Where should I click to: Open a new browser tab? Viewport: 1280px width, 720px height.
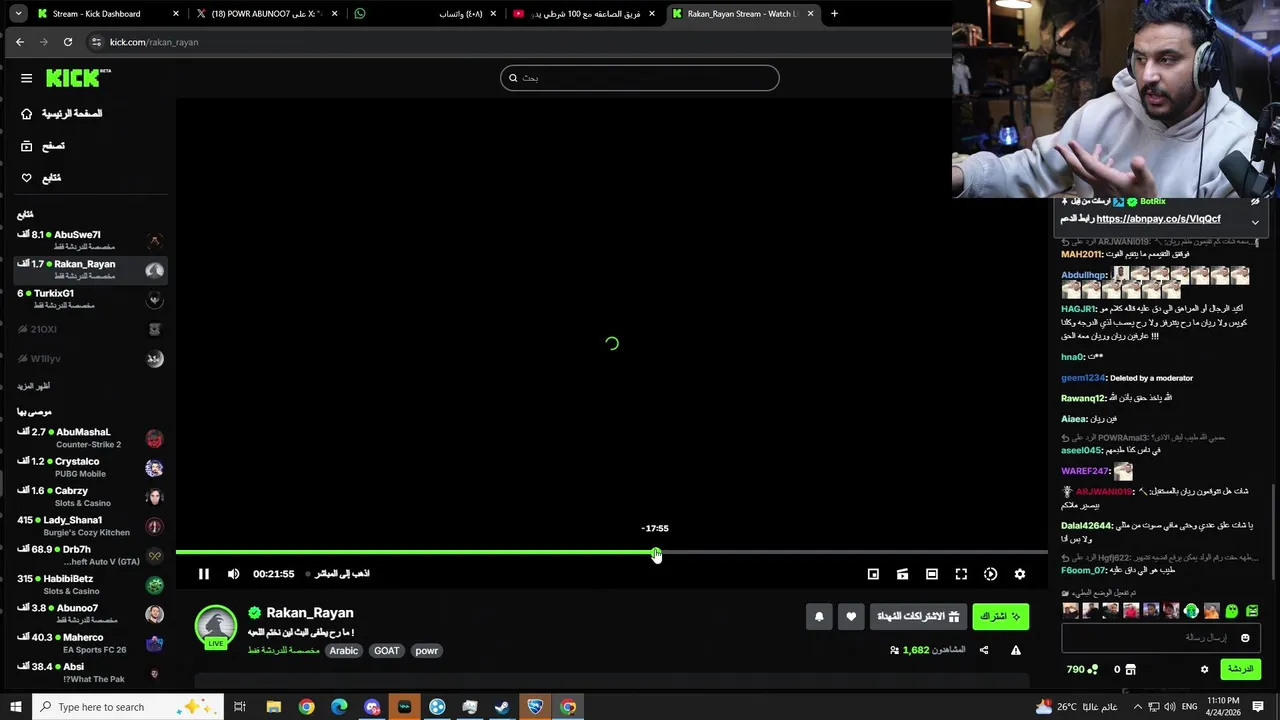835,14
